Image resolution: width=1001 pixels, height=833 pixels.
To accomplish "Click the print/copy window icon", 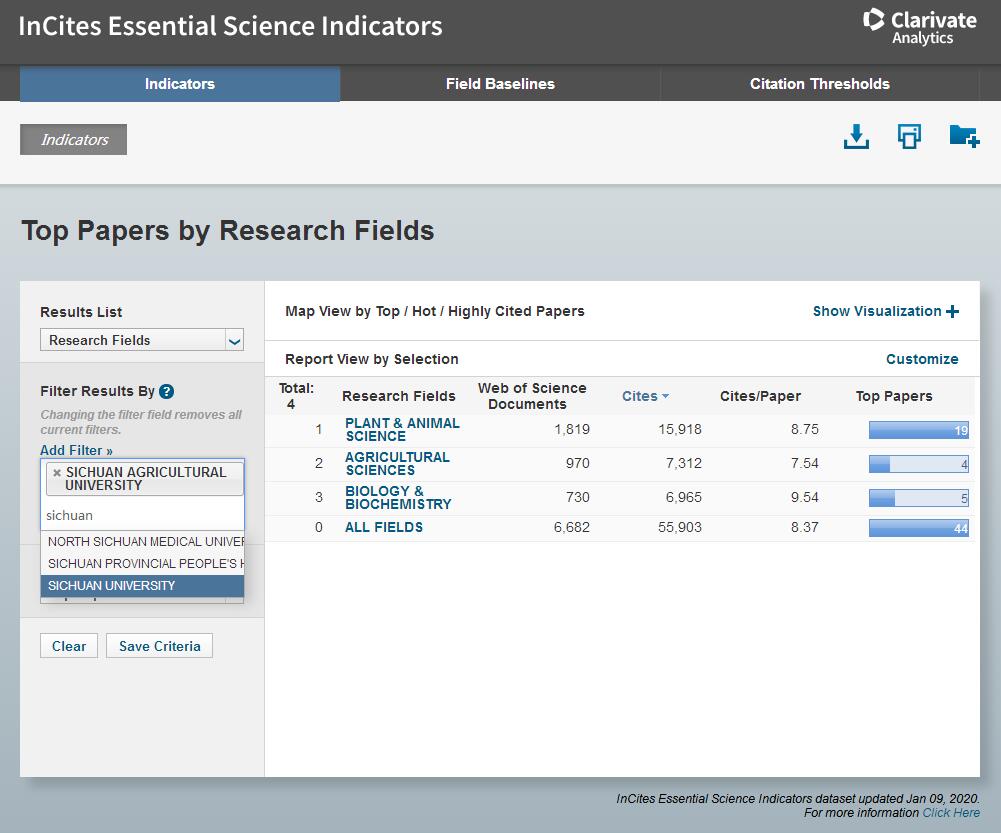I will point(909,137).
